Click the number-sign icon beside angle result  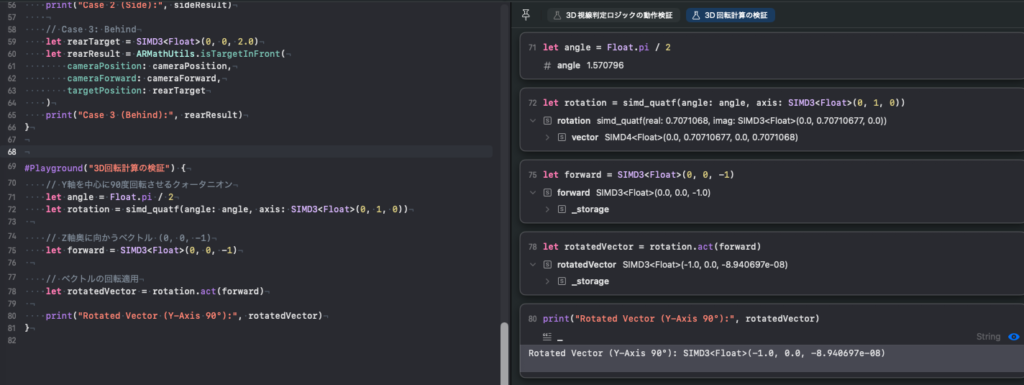tap(547, 67)
